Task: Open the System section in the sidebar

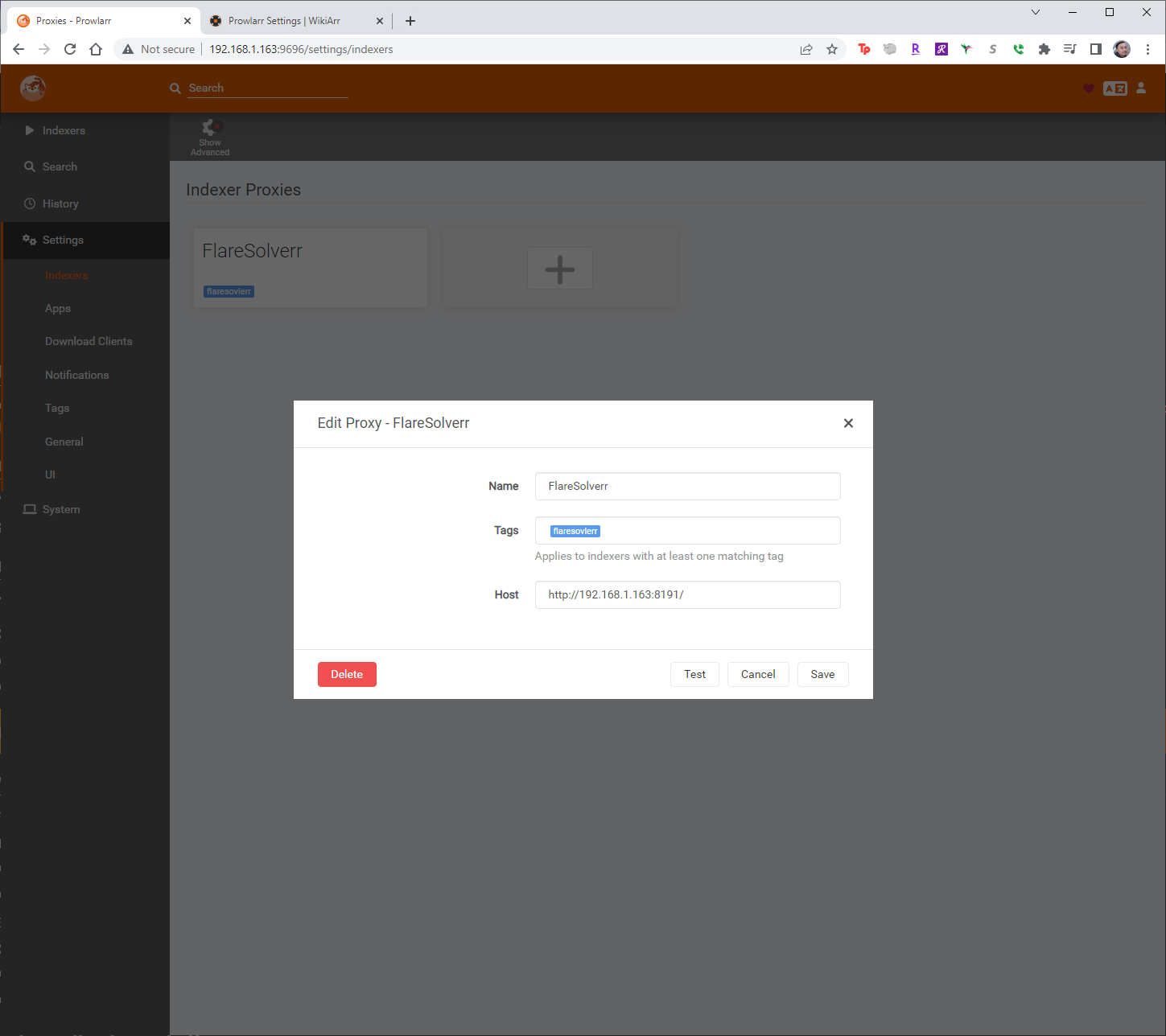Action: point(60,509)
